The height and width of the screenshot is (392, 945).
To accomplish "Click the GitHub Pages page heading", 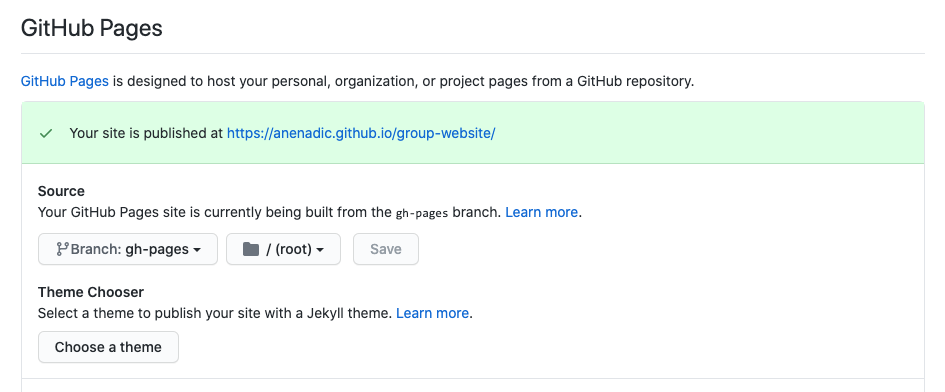I will 92,28.
